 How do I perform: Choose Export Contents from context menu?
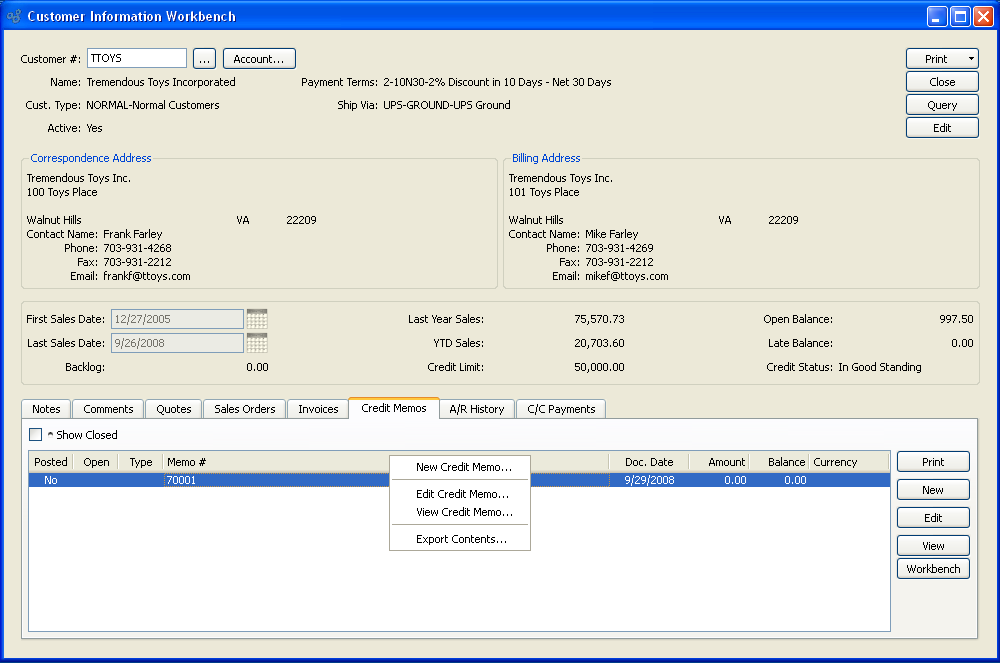coord(461,539)
